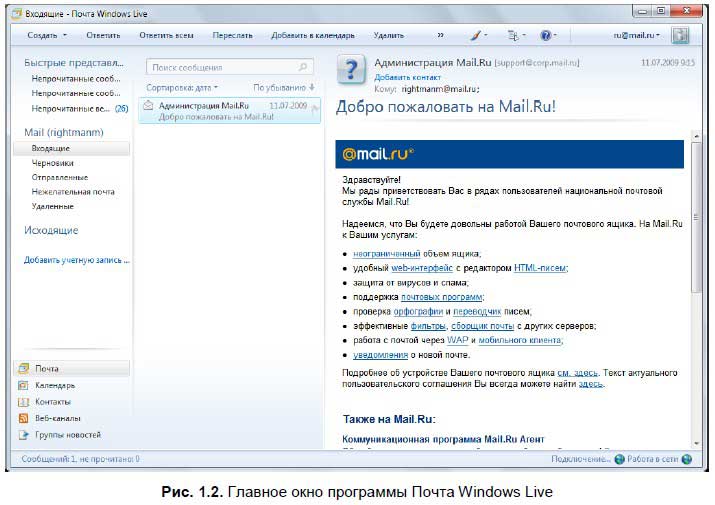This screenshot has width=715, height=505.
Task: Open Веб-каналы RSS feeds
Action: coord(57,418)
